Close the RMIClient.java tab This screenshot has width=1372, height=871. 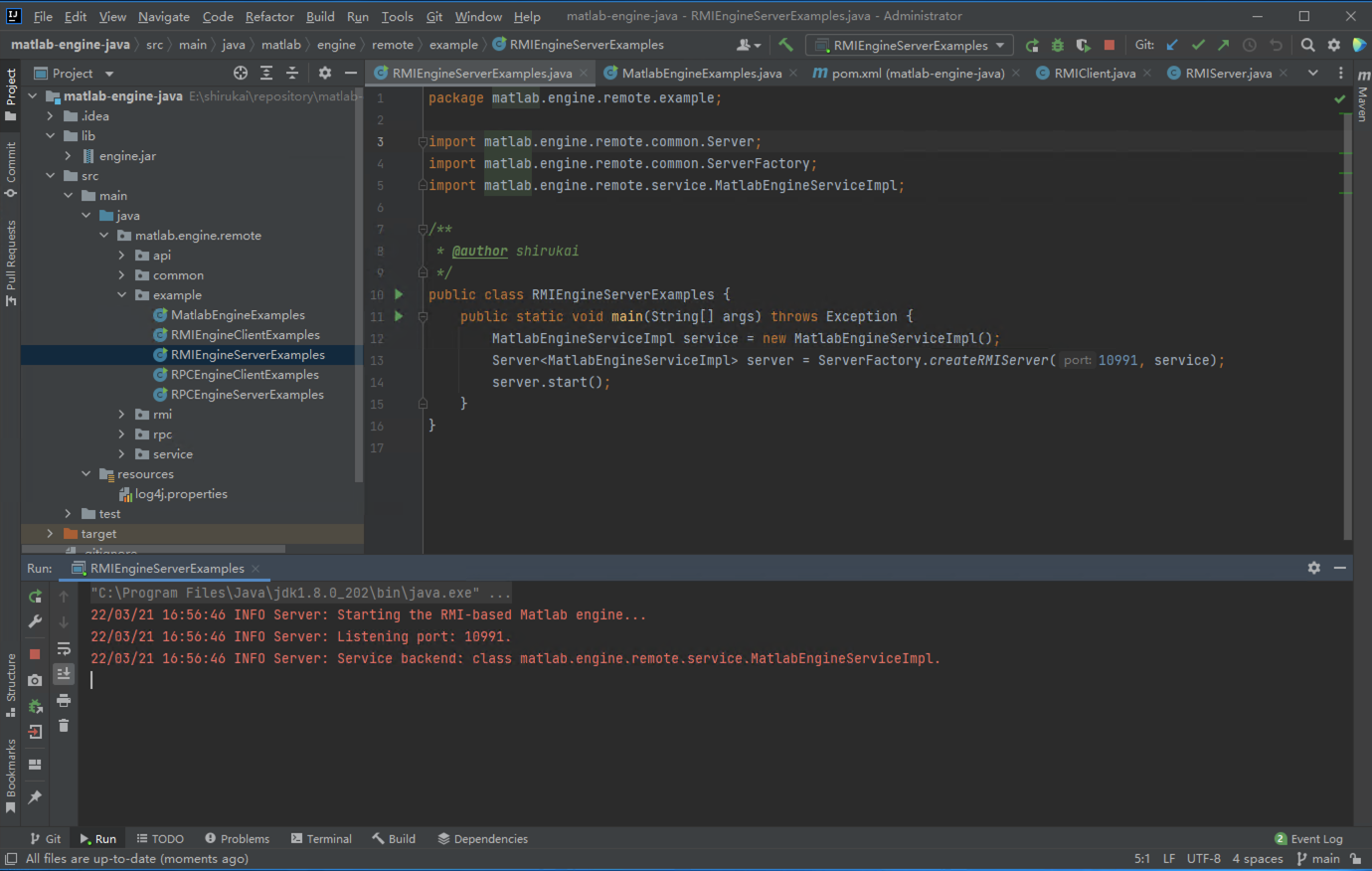click(1147, 73)
